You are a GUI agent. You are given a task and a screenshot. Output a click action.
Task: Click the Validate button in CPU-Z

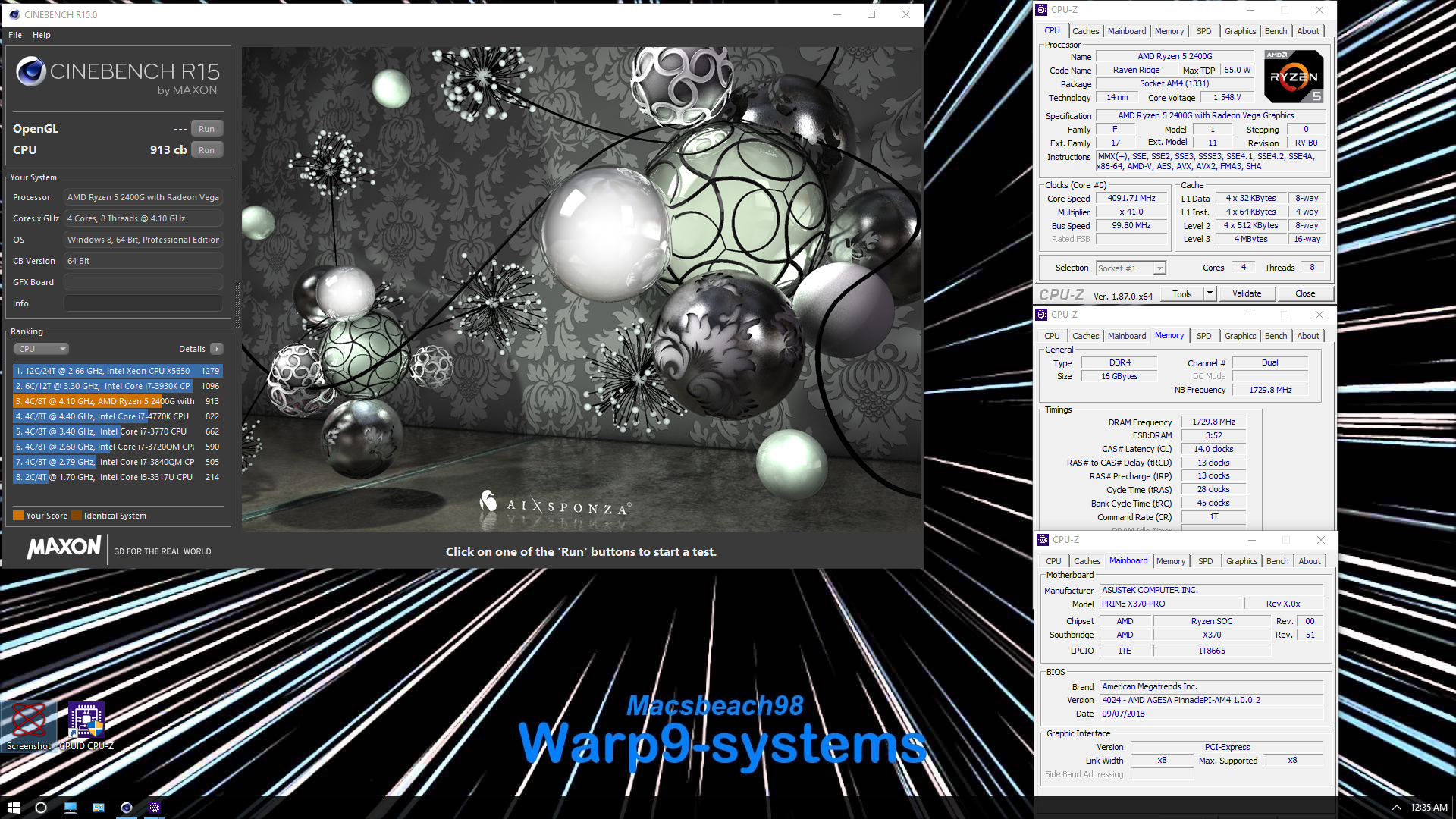tap(1247, 293)
